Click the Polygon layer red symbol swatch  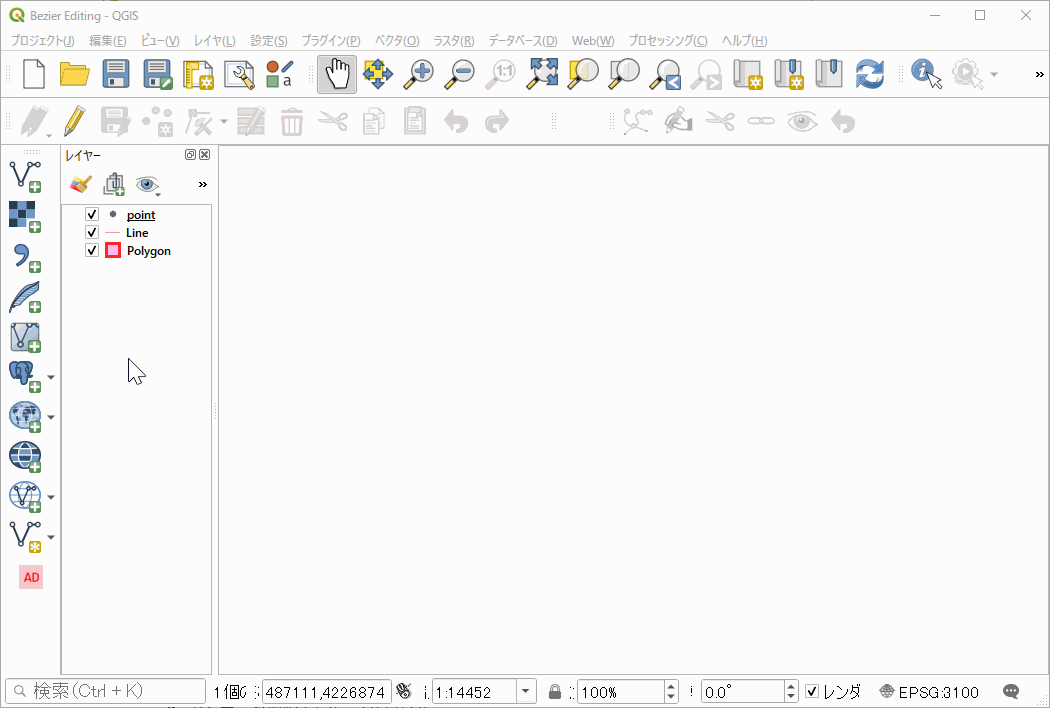tap(113, 251)
